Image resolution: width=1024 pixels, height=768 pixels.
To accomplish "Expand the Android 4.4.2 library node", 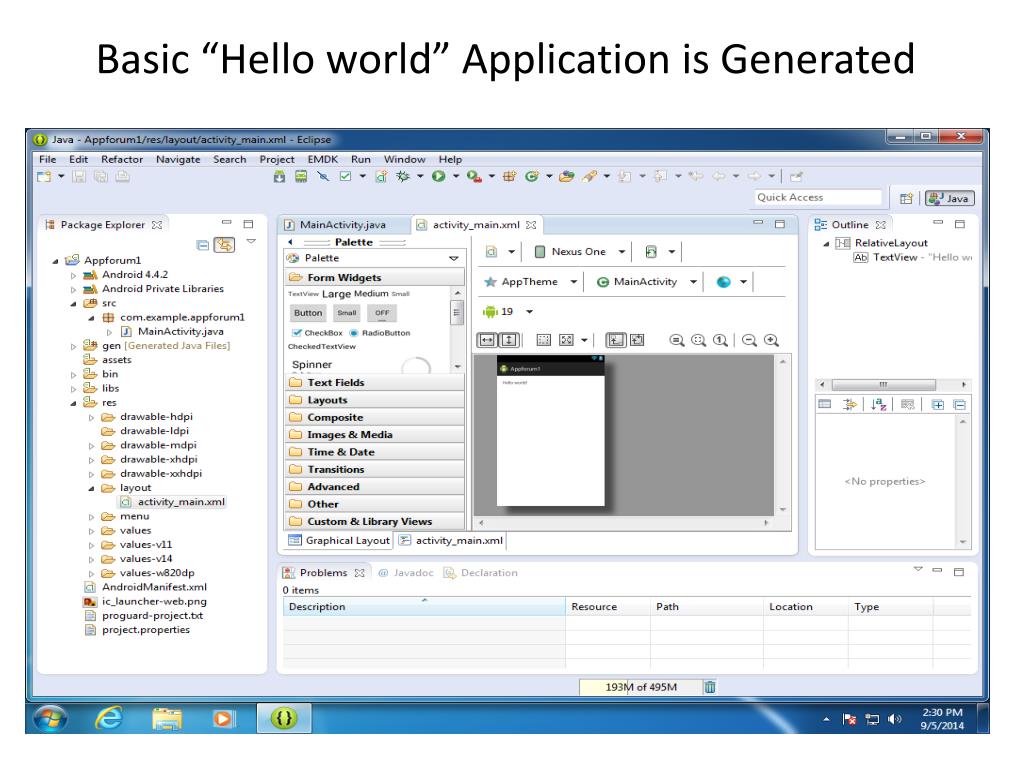I will tap(73, 276).
